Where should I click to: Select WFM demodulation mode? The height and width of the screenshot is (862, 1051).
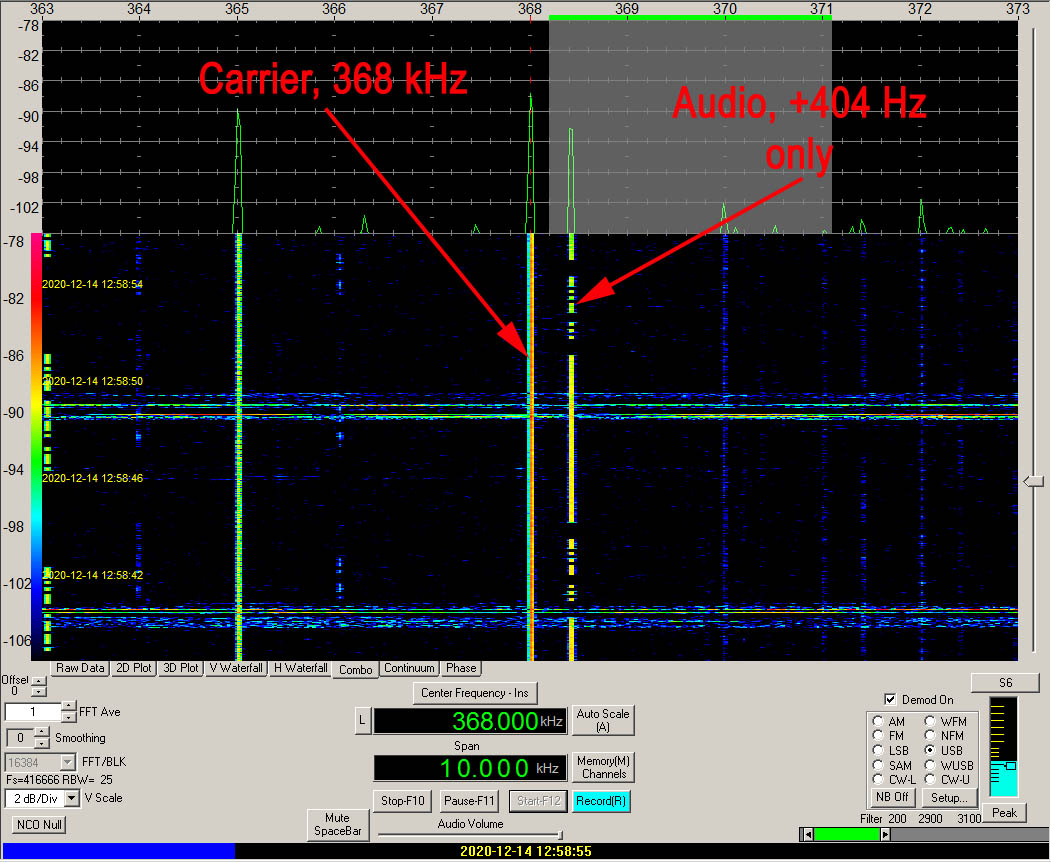[x=930, y=721]
